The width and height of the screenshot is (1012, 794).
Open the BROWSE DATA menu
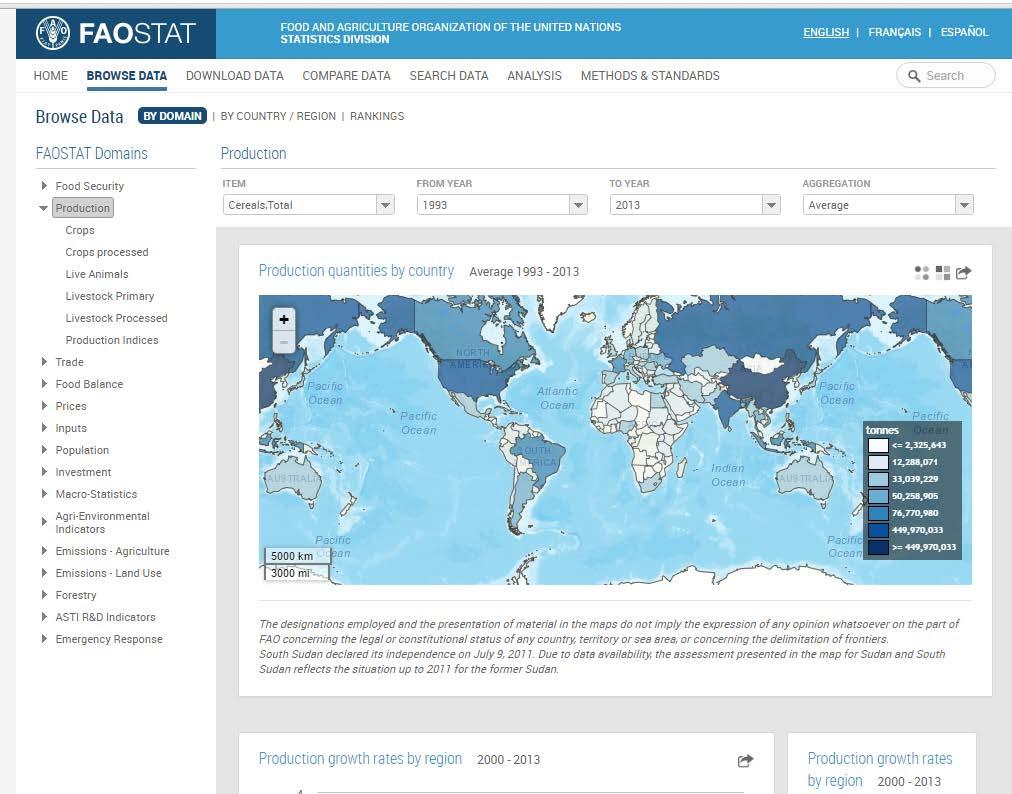coord(126,76)
